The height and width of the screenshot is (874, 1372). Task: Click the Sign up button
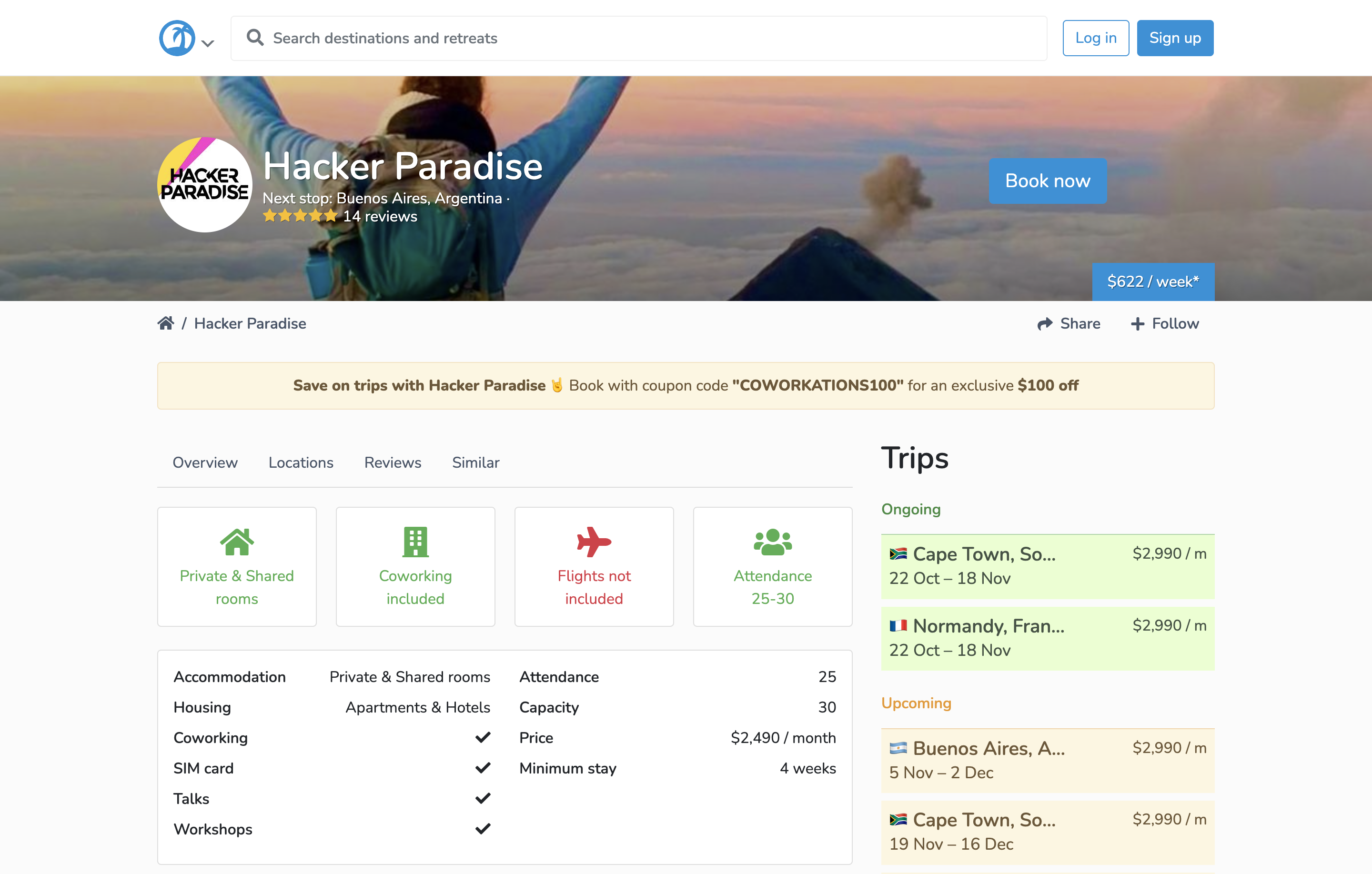[x=1175, y=38]
